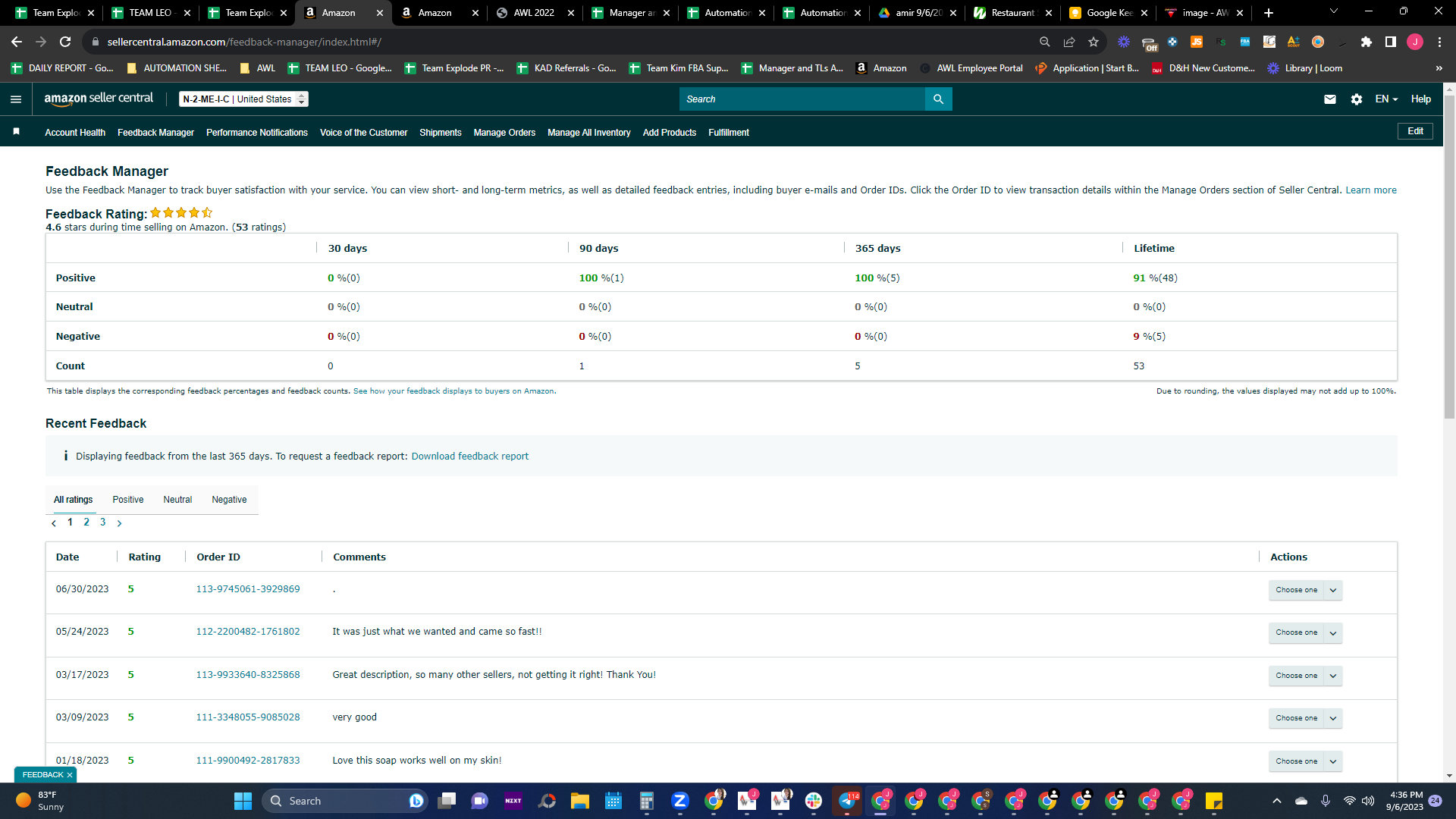The width and height of the screenshot is (1456, 819).
Task: Click the Amazon Seller Central logo
Action: (99, 99)
